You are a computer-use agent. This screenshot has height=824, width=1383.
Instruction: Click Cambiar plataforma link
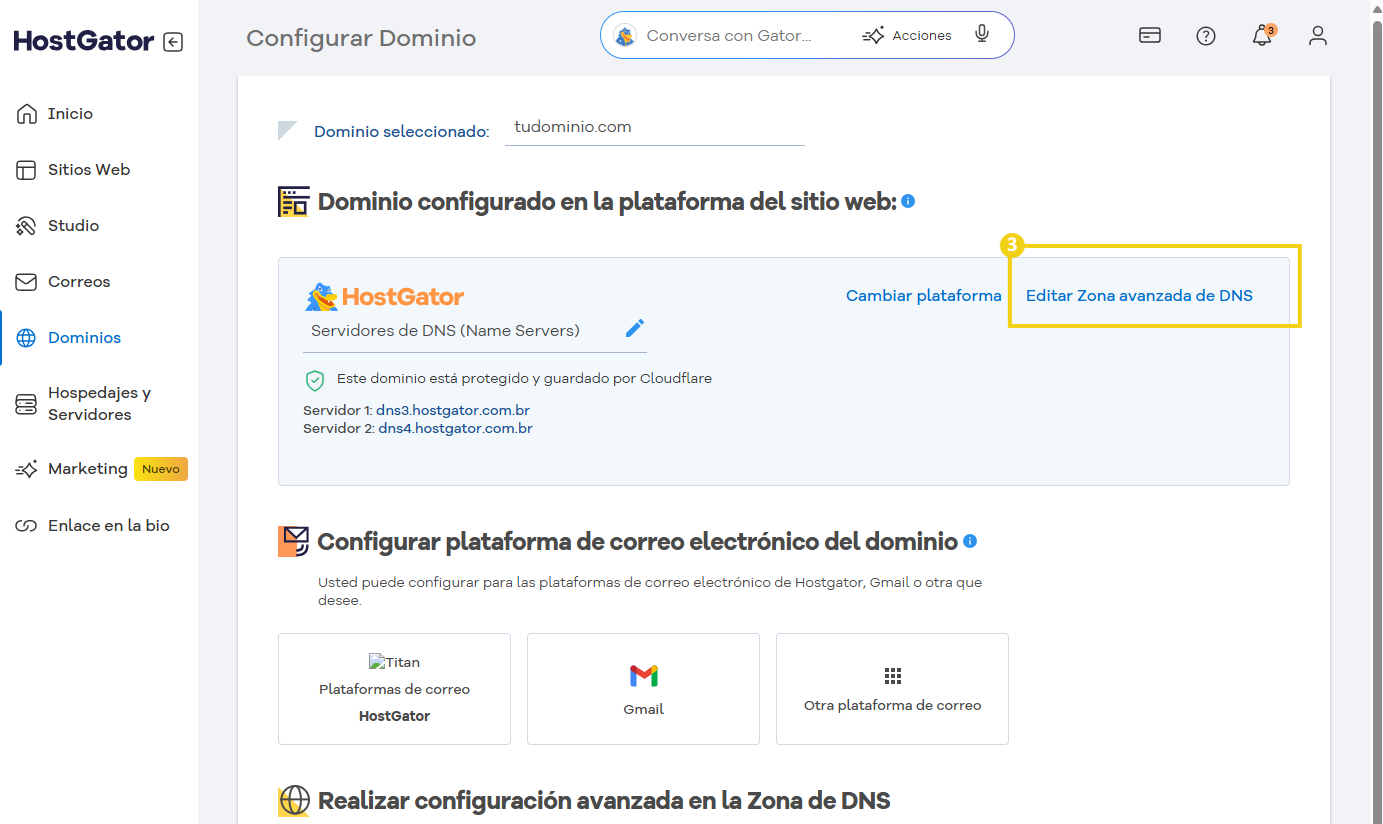click(x=923, y=296)
